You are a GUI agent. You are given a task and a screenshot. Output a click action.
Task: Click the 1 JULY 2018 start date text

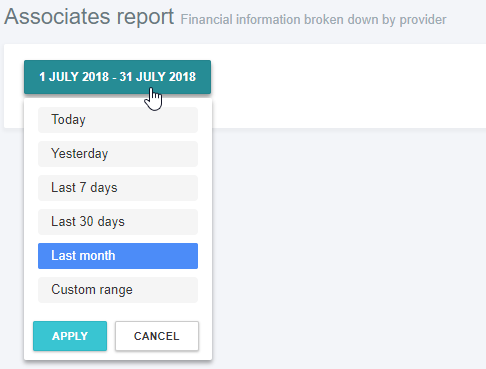(x=74, y=77)
